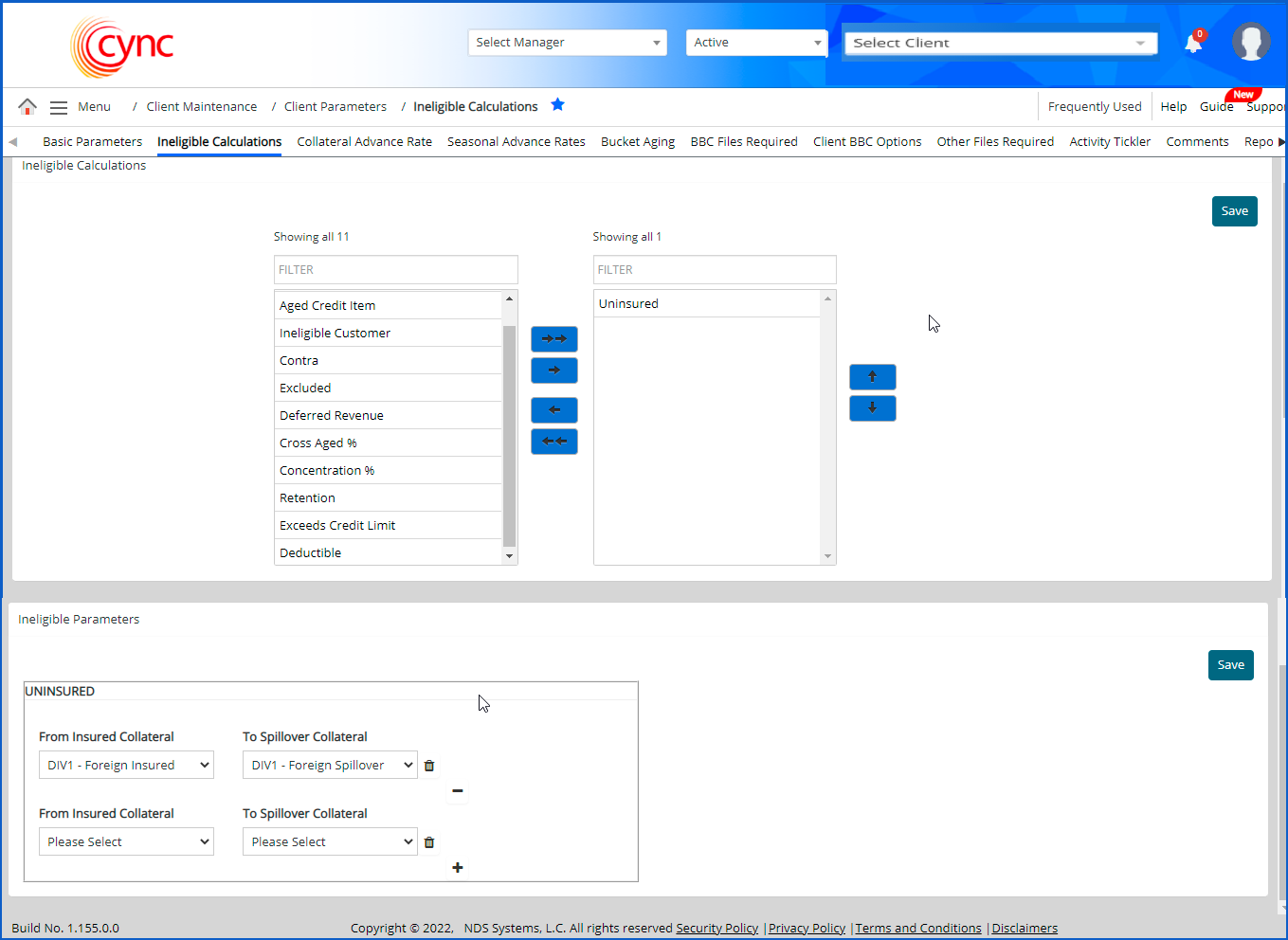Add a new collateral row with plus

pos(458,868)
